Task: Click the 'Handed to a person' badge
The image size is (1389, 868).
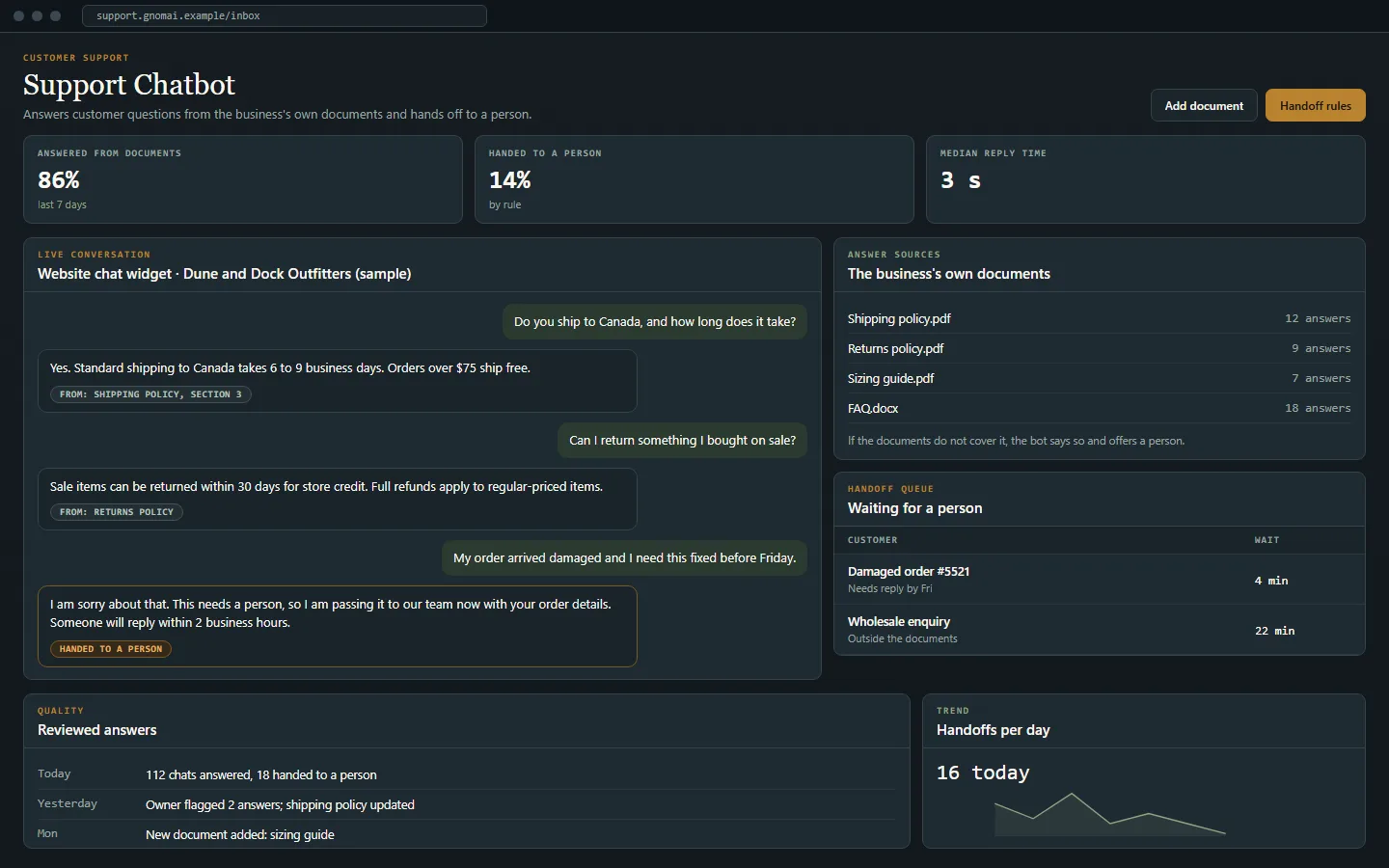Action: click(111, 649)
